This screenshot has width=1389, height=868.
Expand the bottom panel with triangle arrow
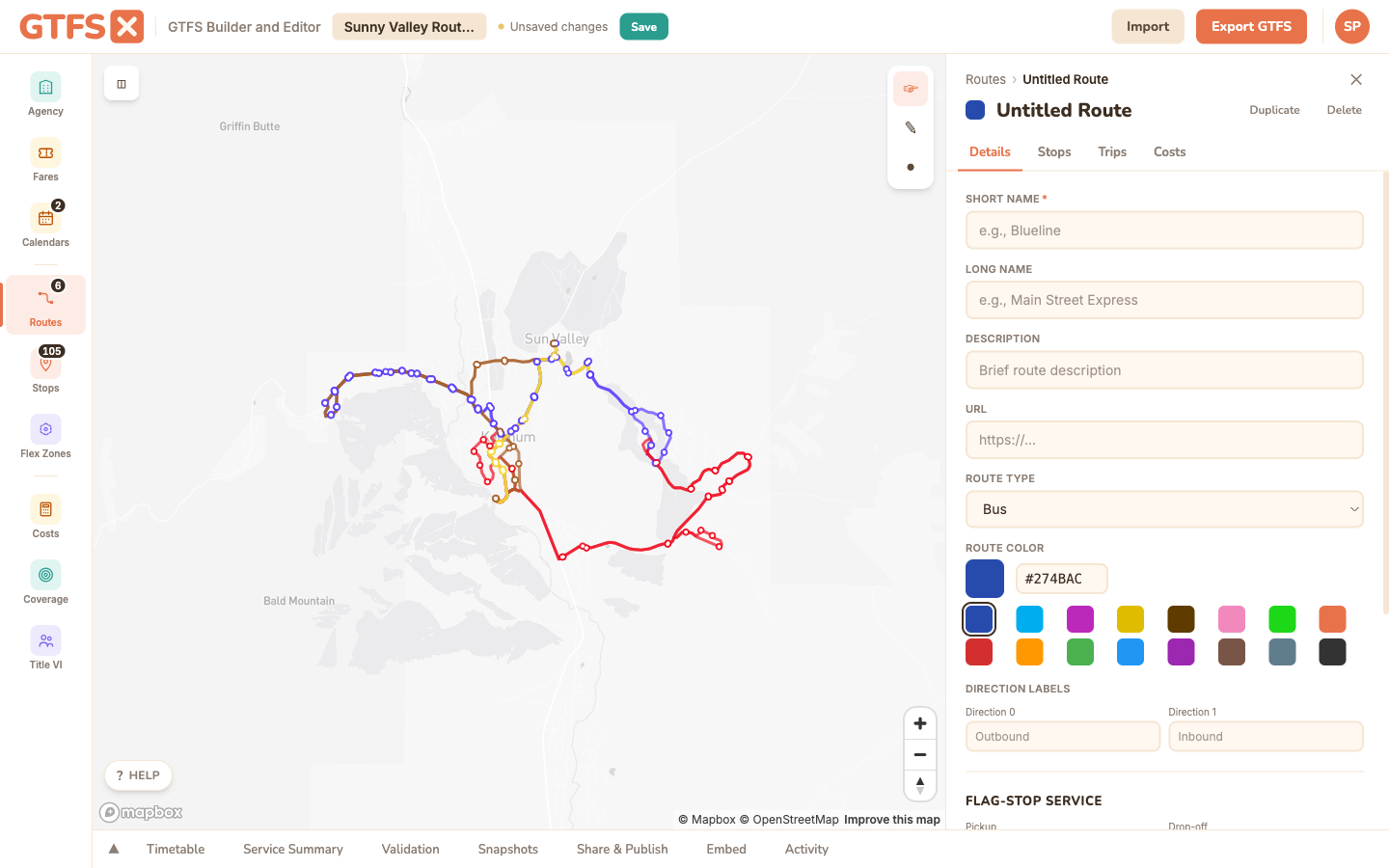(x=114, y=849)
